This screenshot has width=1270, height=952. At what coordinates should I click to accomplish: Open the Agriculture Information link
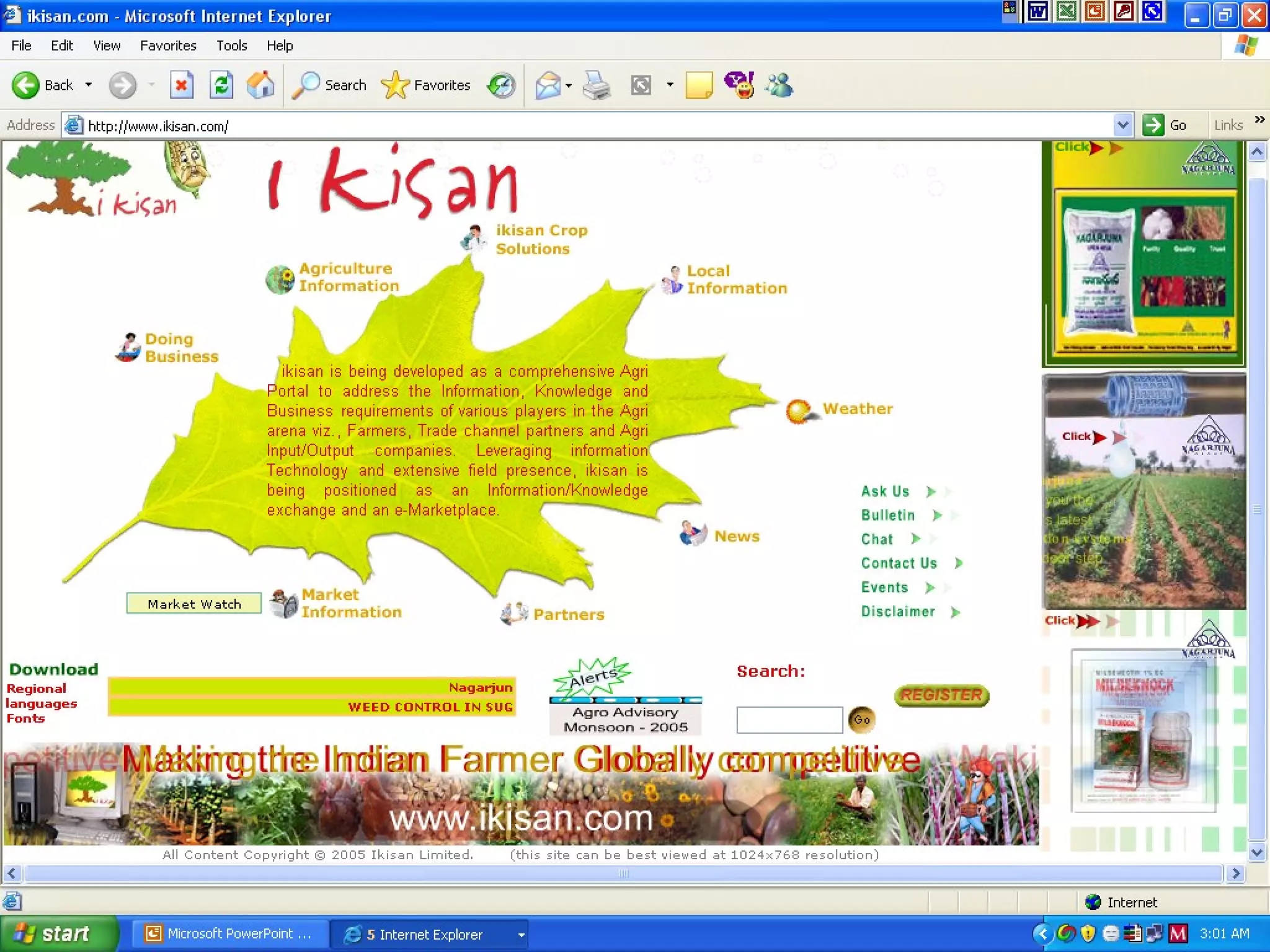[349, 277]
